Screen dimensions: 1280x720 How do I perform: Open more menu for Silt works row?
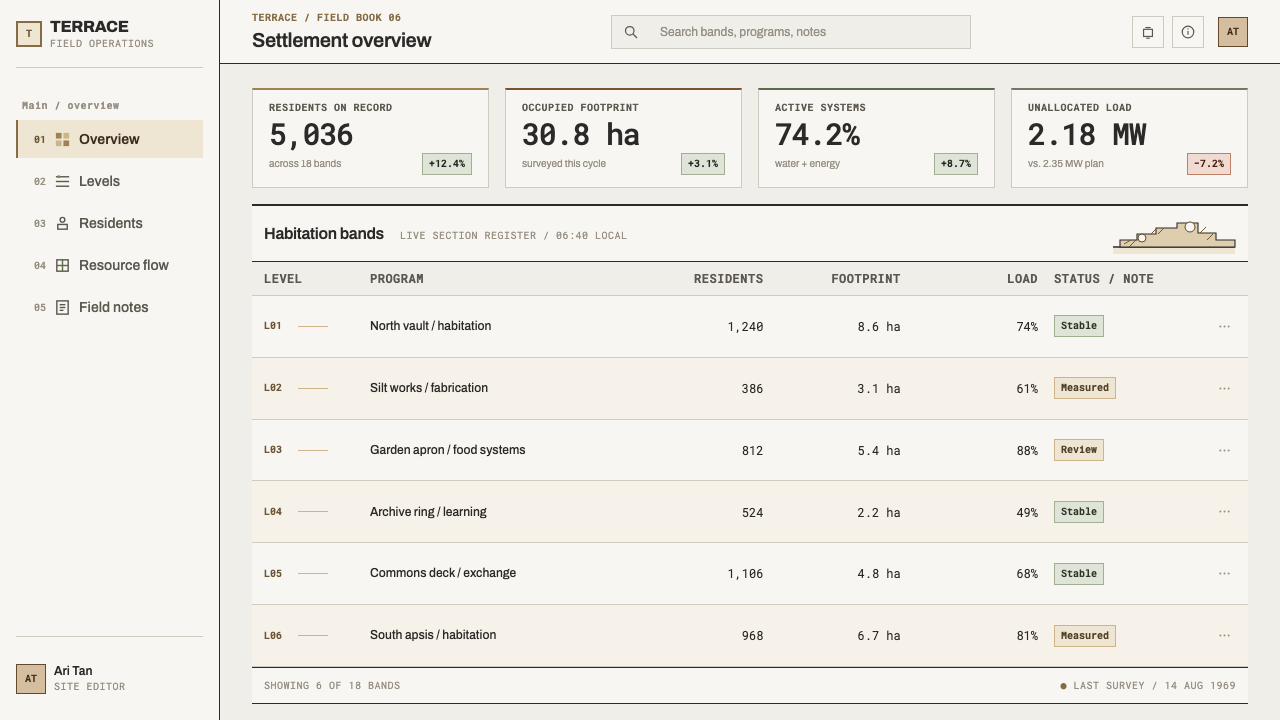click(1224, 388)
